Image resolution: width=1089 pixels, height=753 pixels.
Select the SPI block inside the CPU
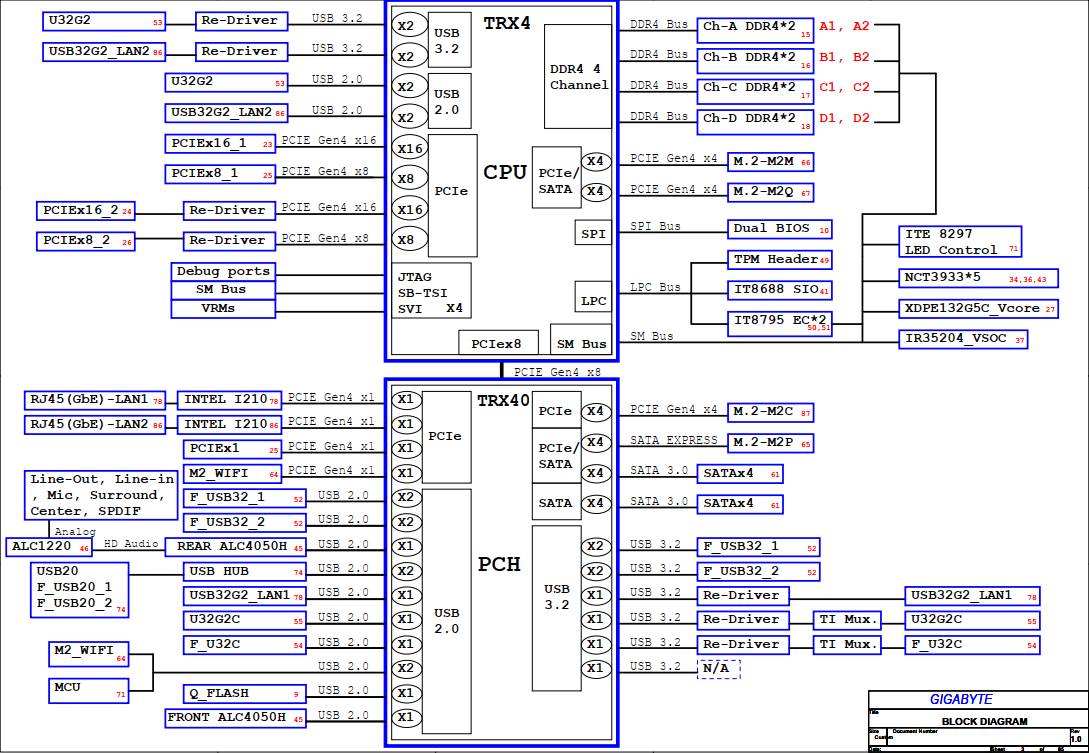click(x=593, y=233)
